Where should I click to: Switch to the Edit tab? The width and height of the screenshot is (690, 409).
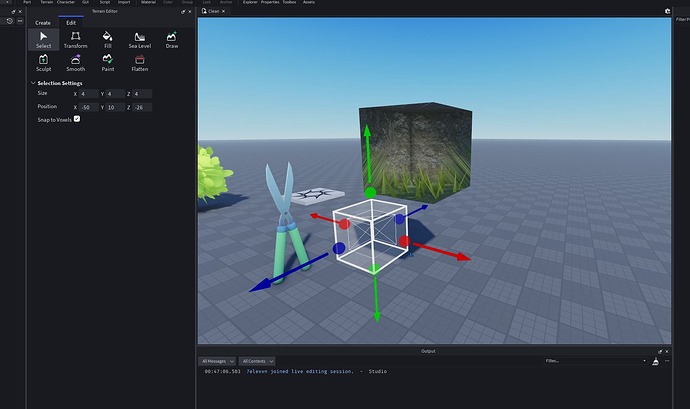(71, 23)
